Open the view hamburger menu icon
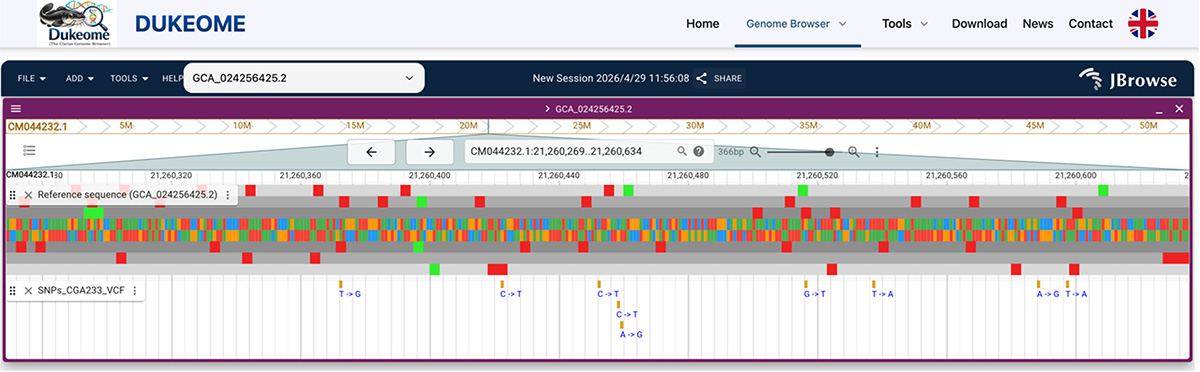 click(16, 108)
